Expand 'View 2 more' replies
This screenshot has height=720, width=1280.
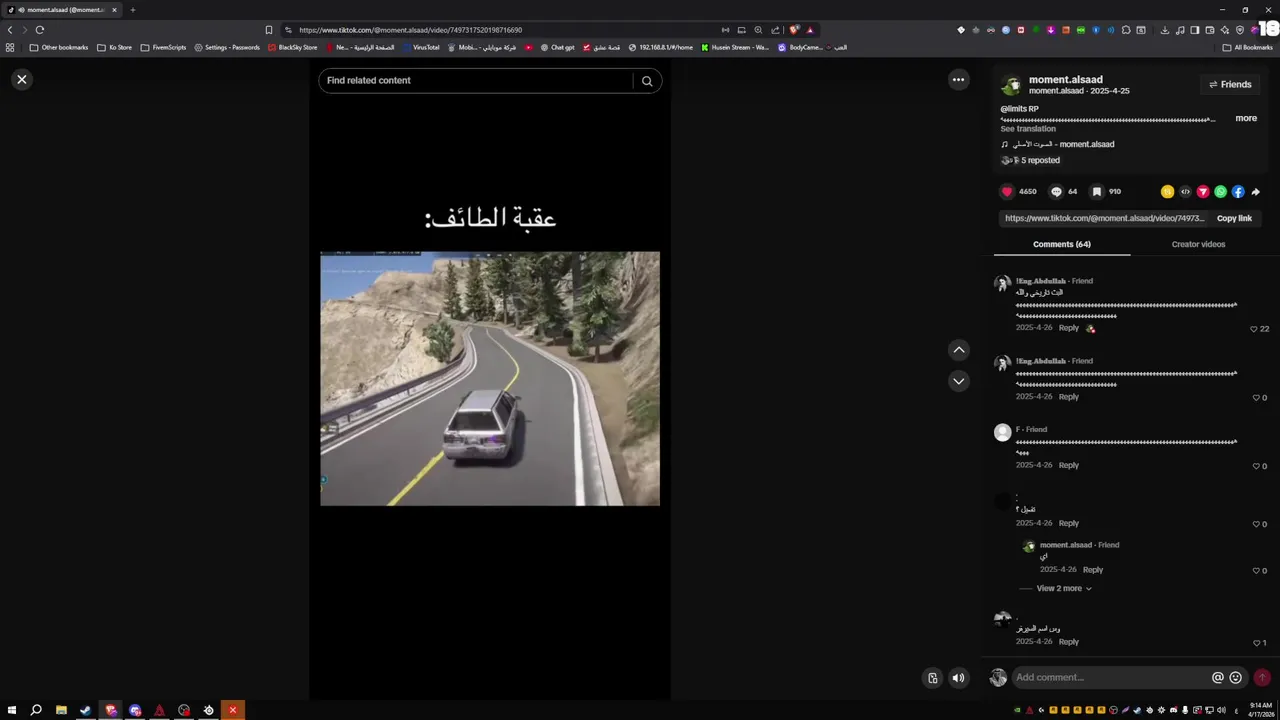1064,589
